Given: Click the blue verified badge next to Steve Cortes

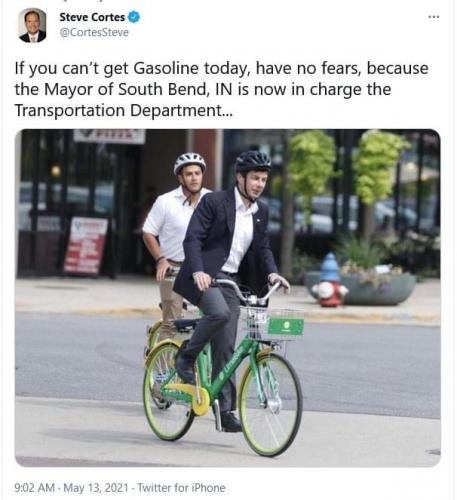Looking at the screenshot, I should [134, 17].
